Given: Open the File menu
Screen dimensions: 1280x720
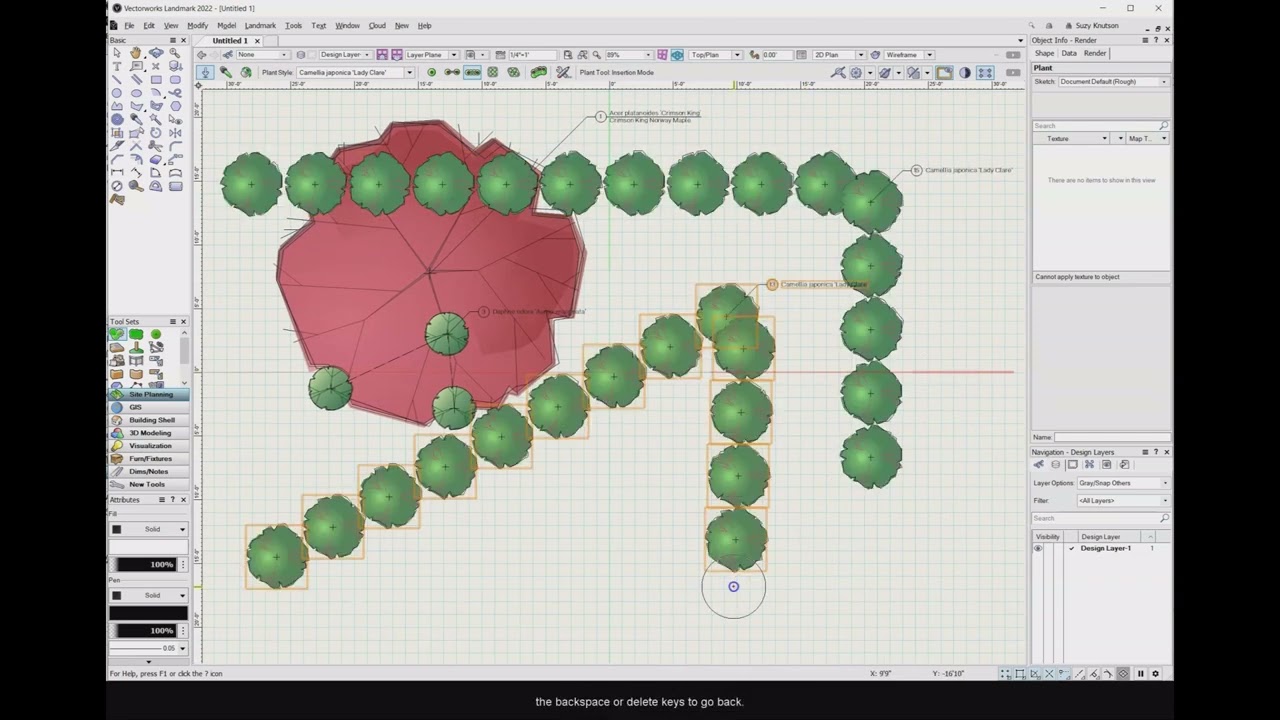Looking at the screenshot, I should (x=128, y=26).
